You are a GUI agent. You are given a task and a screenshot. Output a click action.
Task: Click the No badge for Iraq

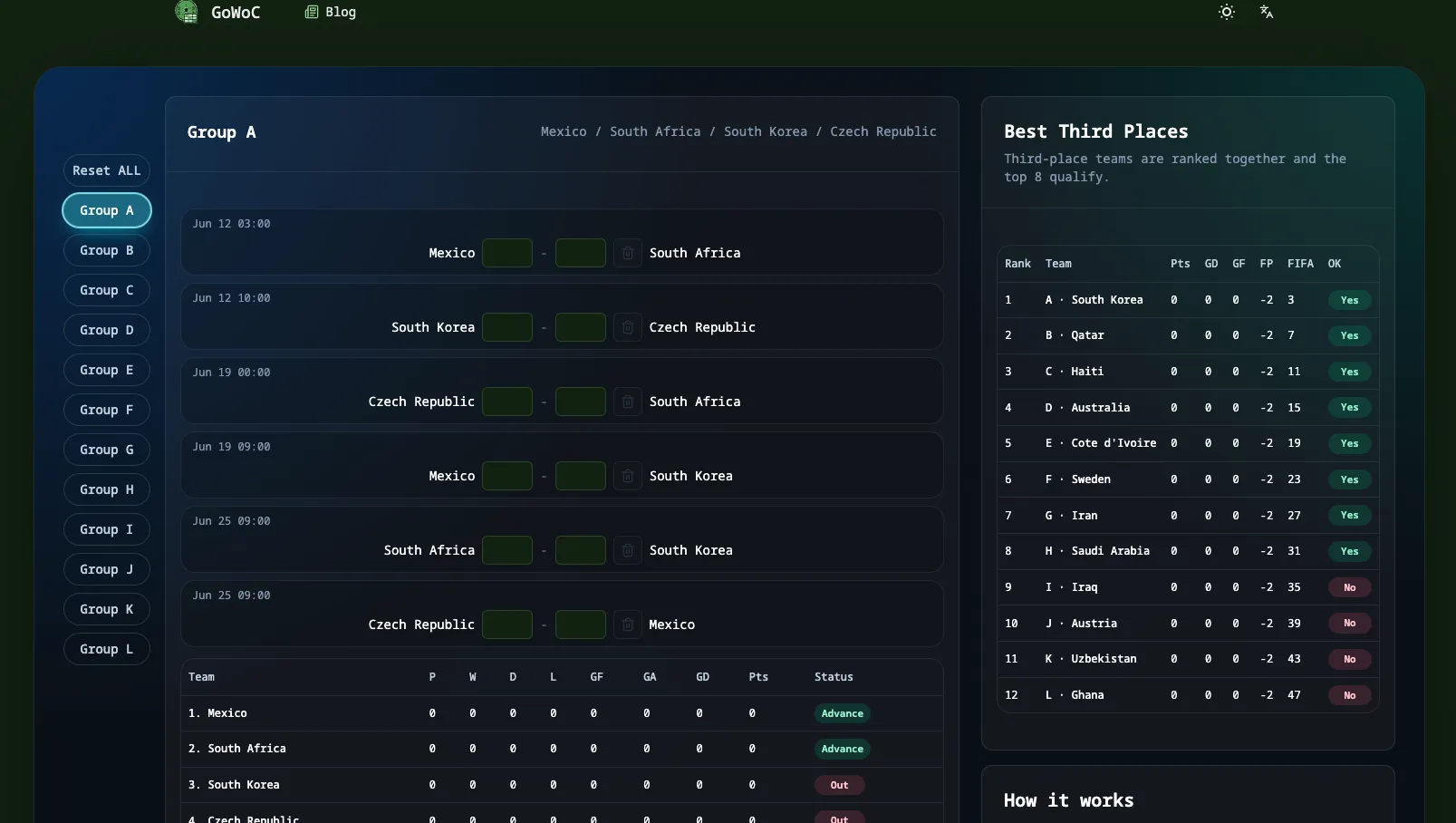[x=1350, y=587]
